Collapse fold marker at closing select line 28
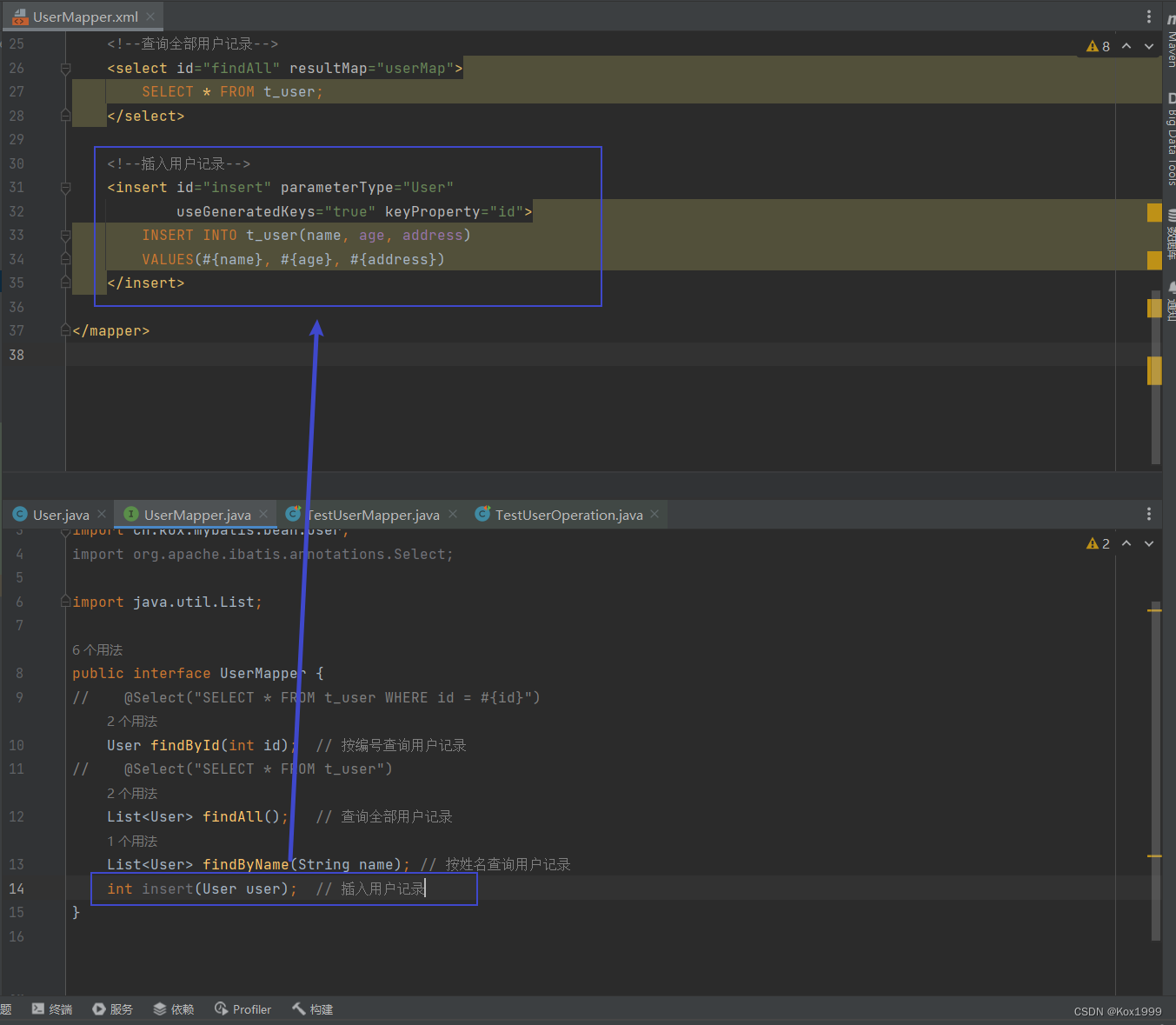The image size is (1176, 1025). [x=65, y=116]
